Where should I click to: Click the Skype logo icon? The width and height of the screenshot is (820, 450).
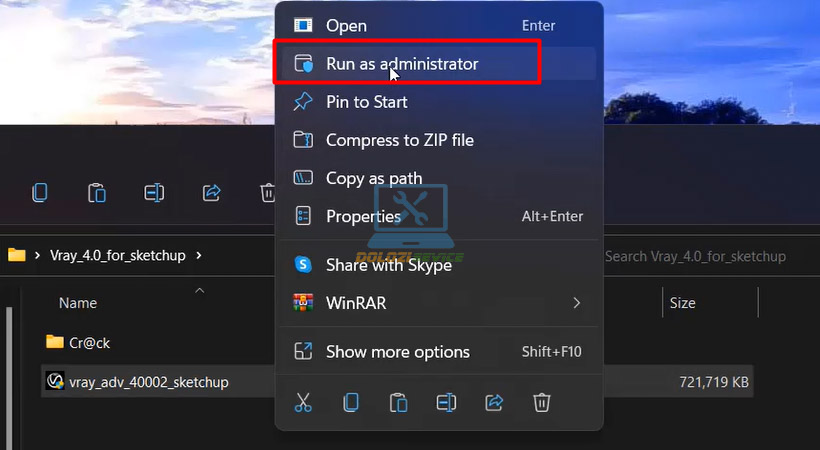pos(303,265)
